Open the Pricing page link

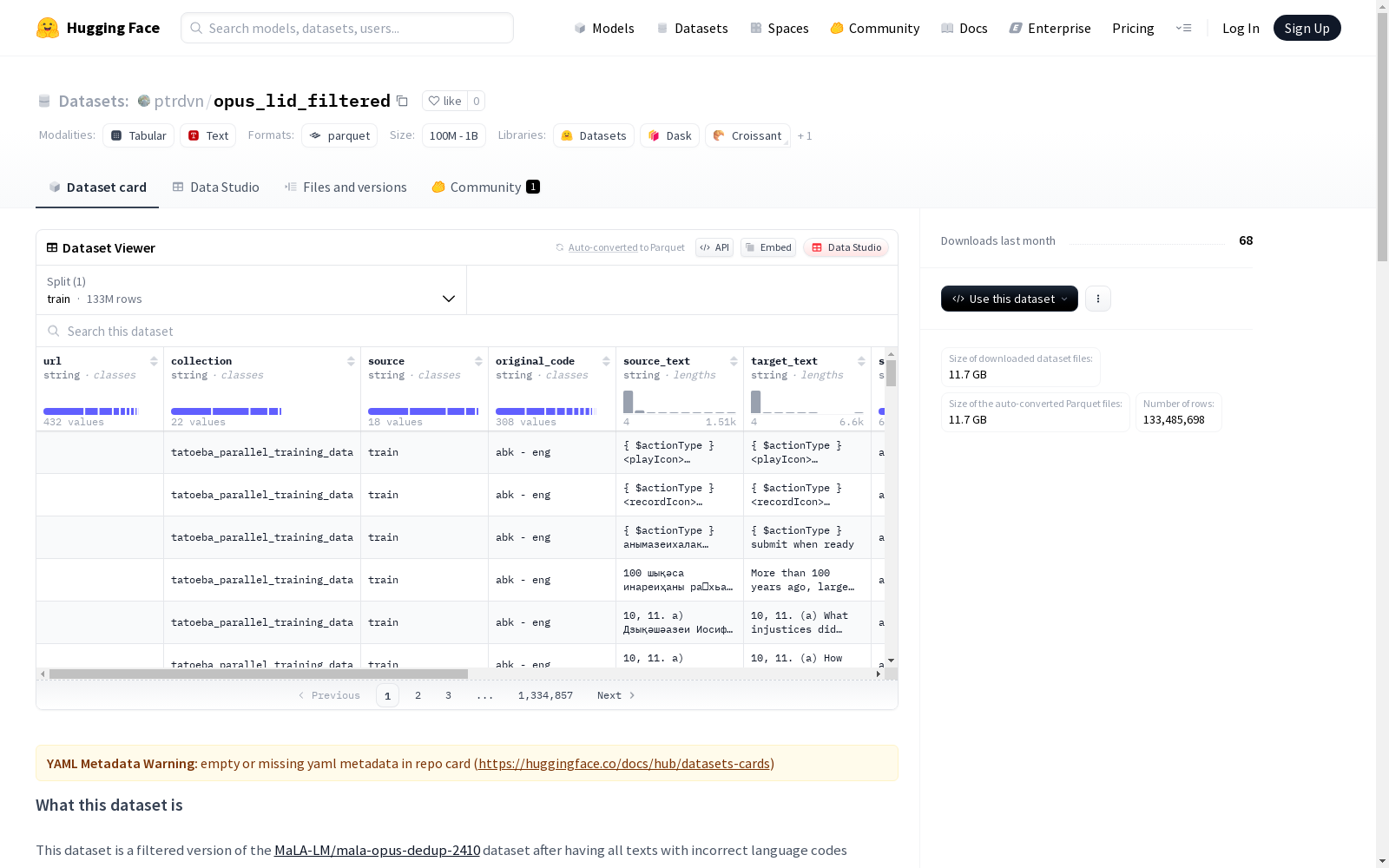click(x=1133, y=28)
